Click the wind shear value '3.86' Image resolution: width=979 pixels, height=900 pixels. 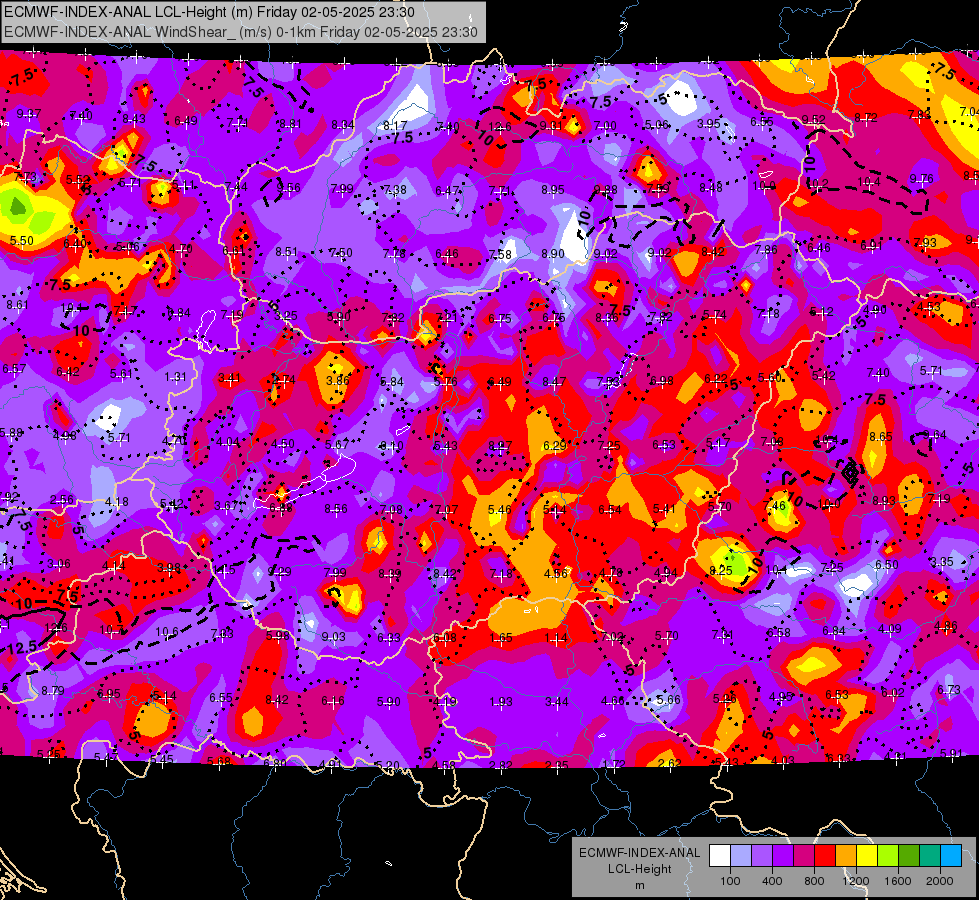(x=338, y=380)
